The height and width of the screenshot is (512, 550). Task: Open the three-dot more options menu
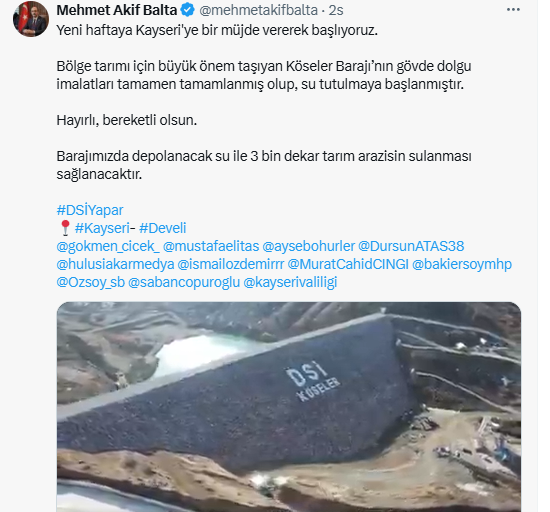point(513,10)
